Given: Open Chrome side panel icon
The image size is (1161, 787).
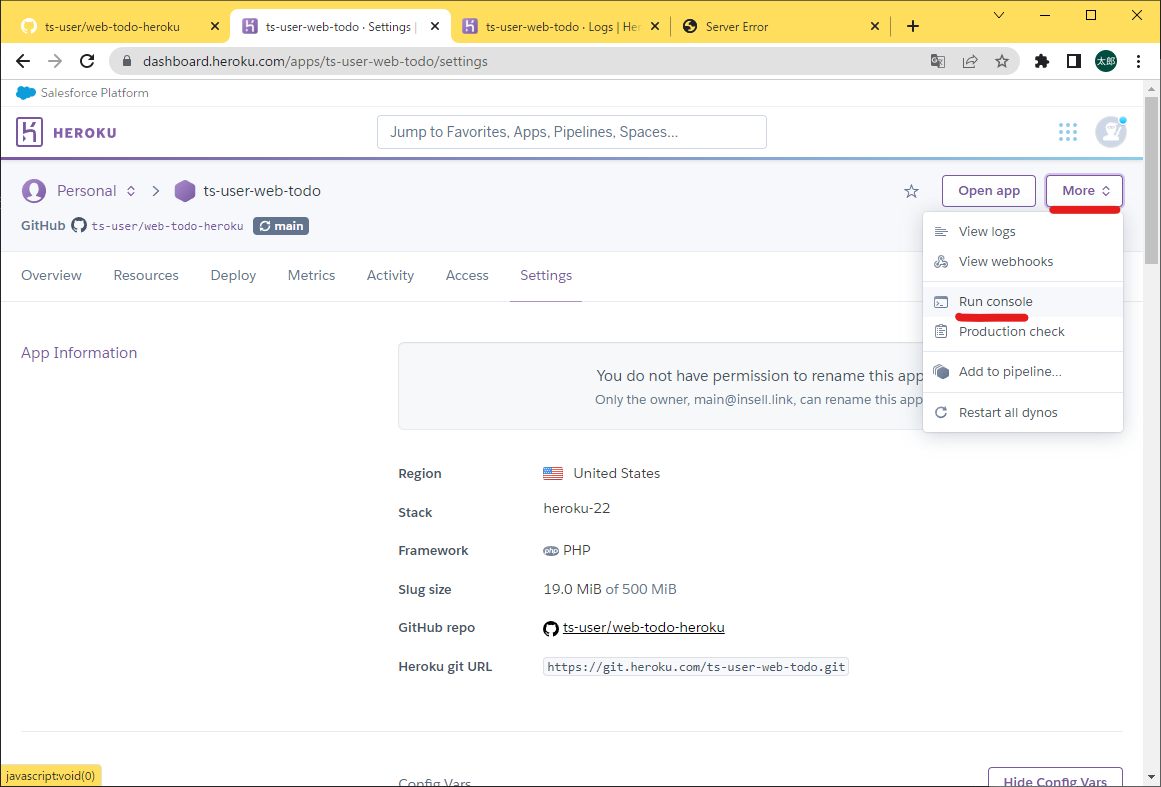Looking at the screenshot, I should pyautogui.click(x=1074, y=61).
